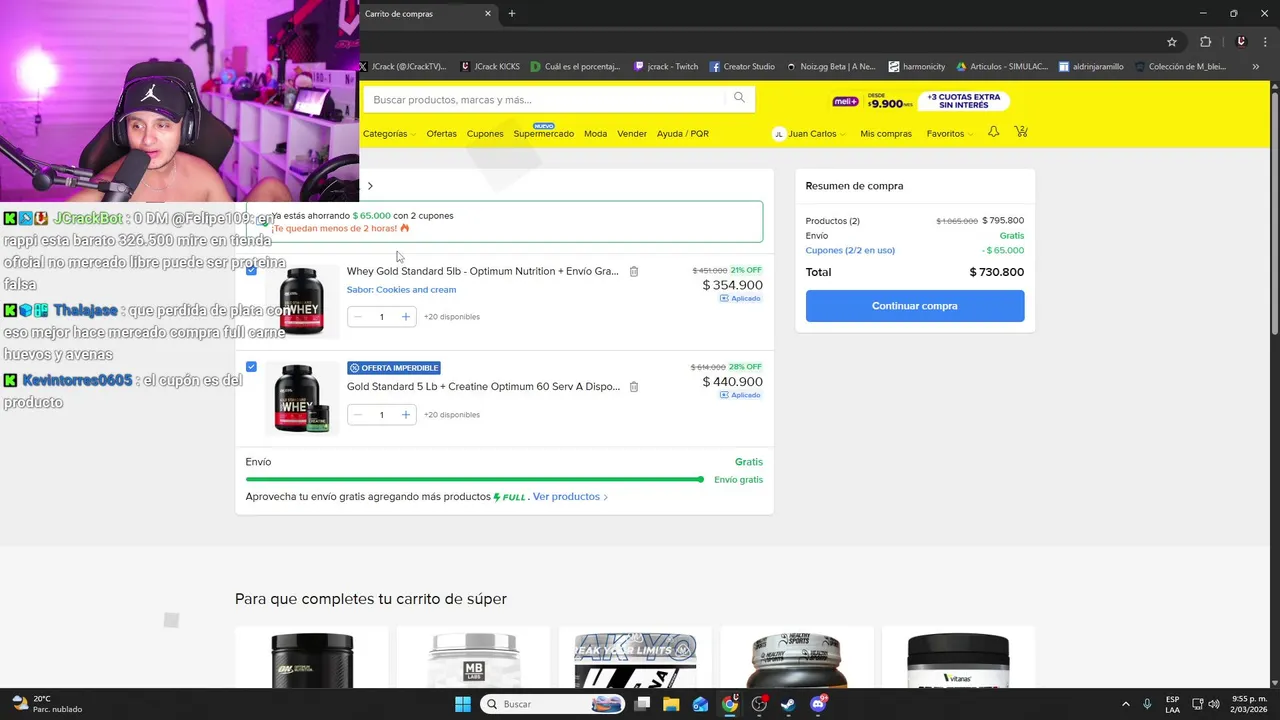Decrease quantity of Whey Gold Standard 5lb
The width and height of the screenshot is (1280, 720).
358,317
